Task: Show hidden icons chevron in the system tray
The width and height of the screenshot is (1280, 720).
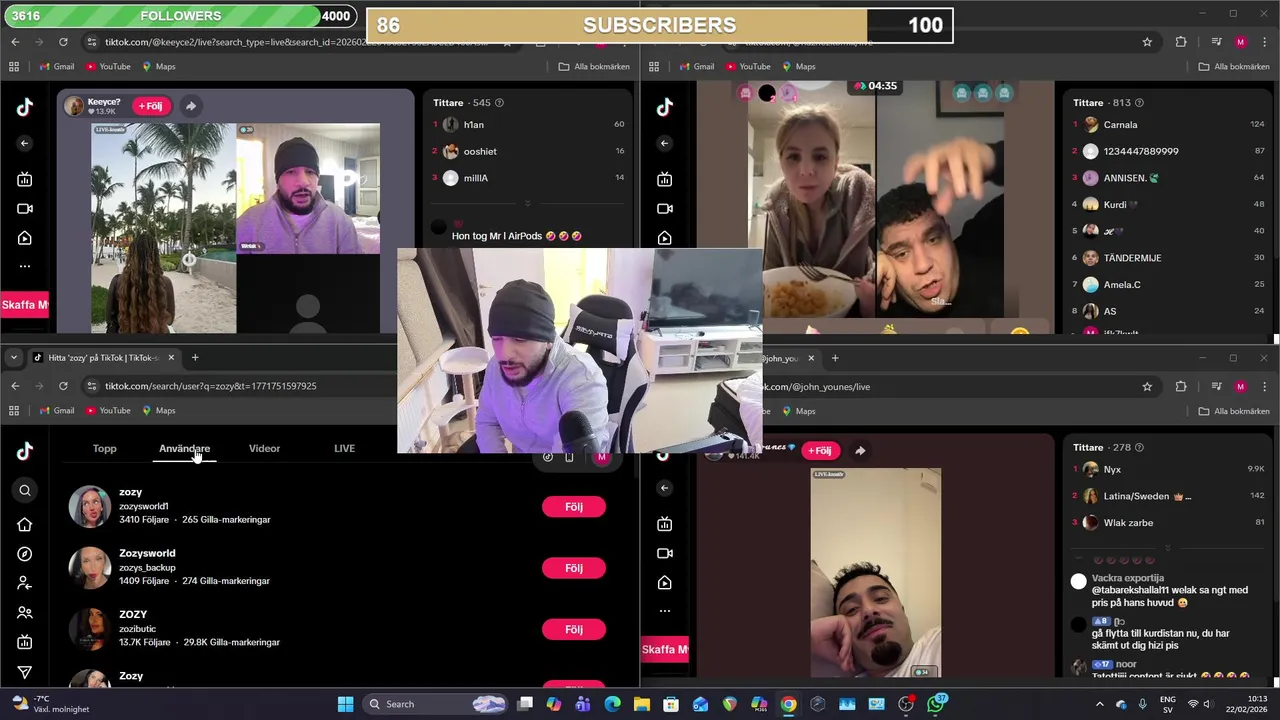Action: 1100,704
